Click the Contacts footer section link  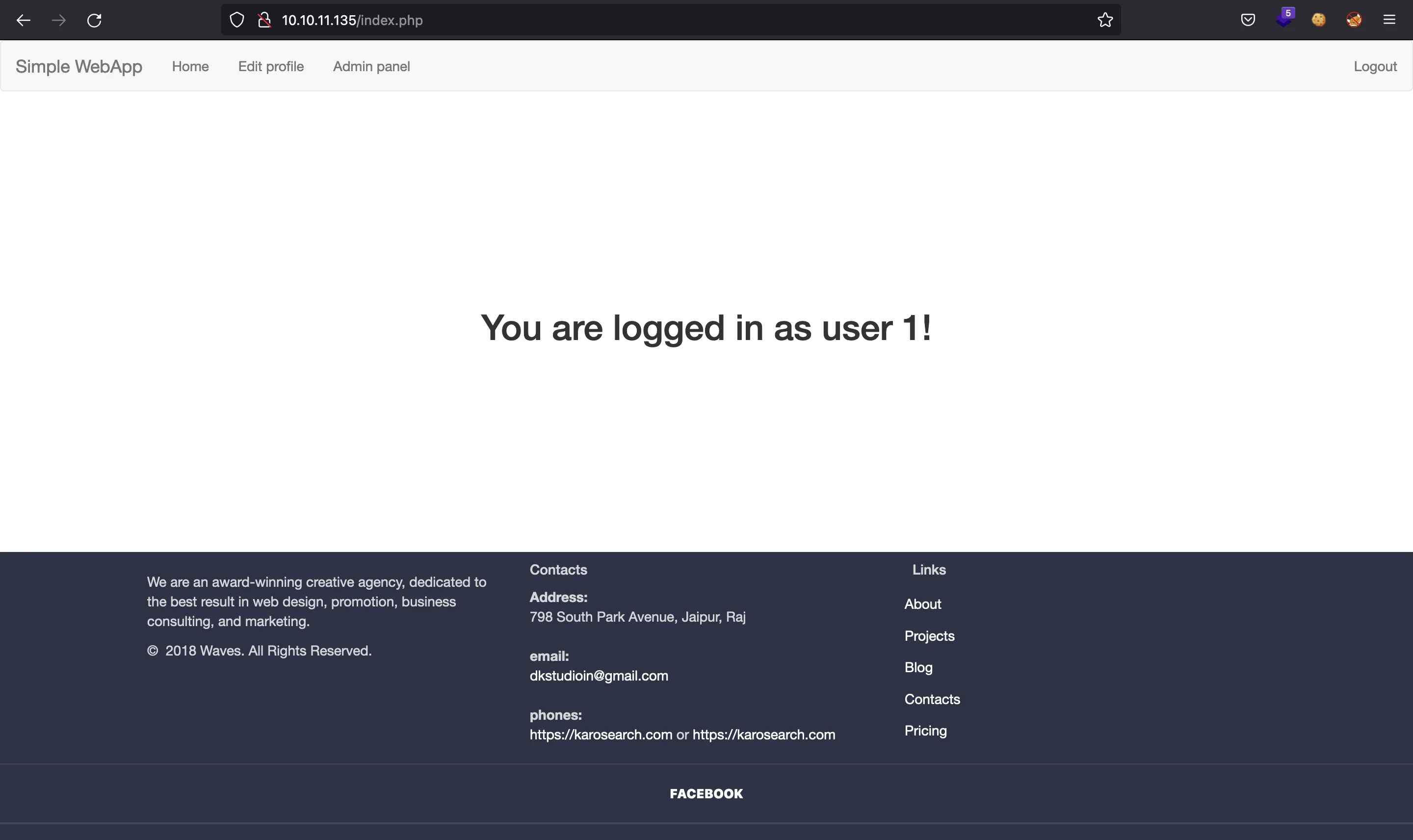click(x=932, y=699)
